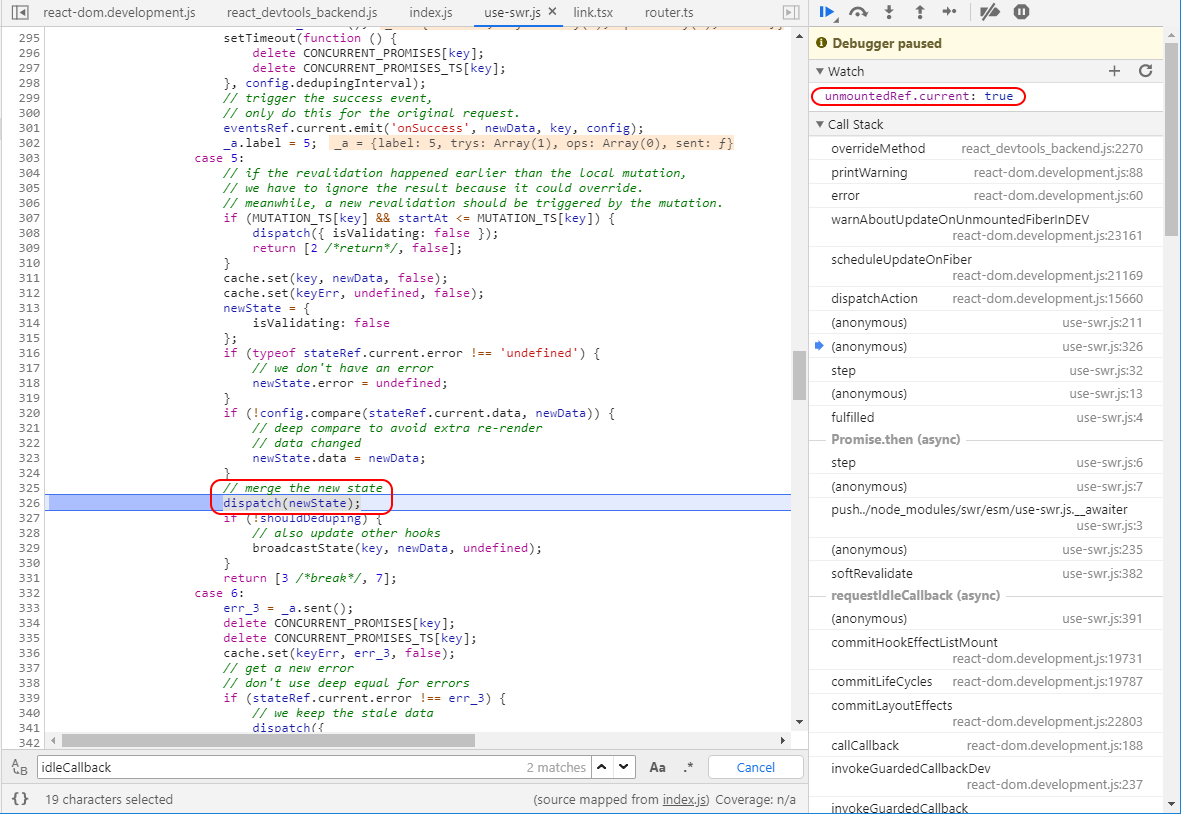The width and height of the screenshot is (1181, 814).
Task: Resume script execution with the play button
Action: point(827,12)
